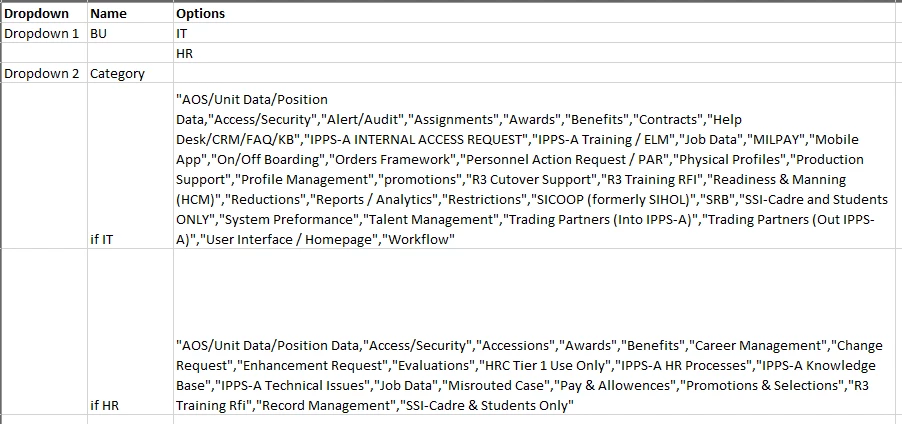
Task: Click the 'Dropdown 2' cell
Action: [x=44, y=73]
